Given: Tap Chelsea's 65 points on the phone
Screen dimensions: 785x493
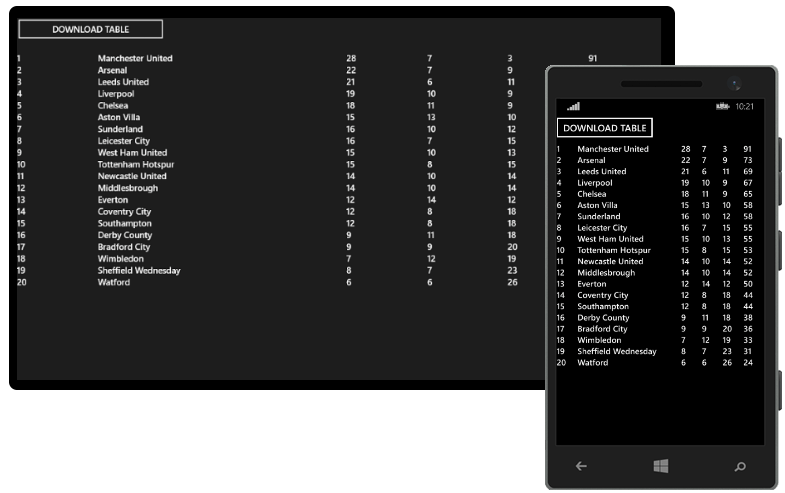Looking at the screenshot, I should pyautogui.click(x=747, y=194).
